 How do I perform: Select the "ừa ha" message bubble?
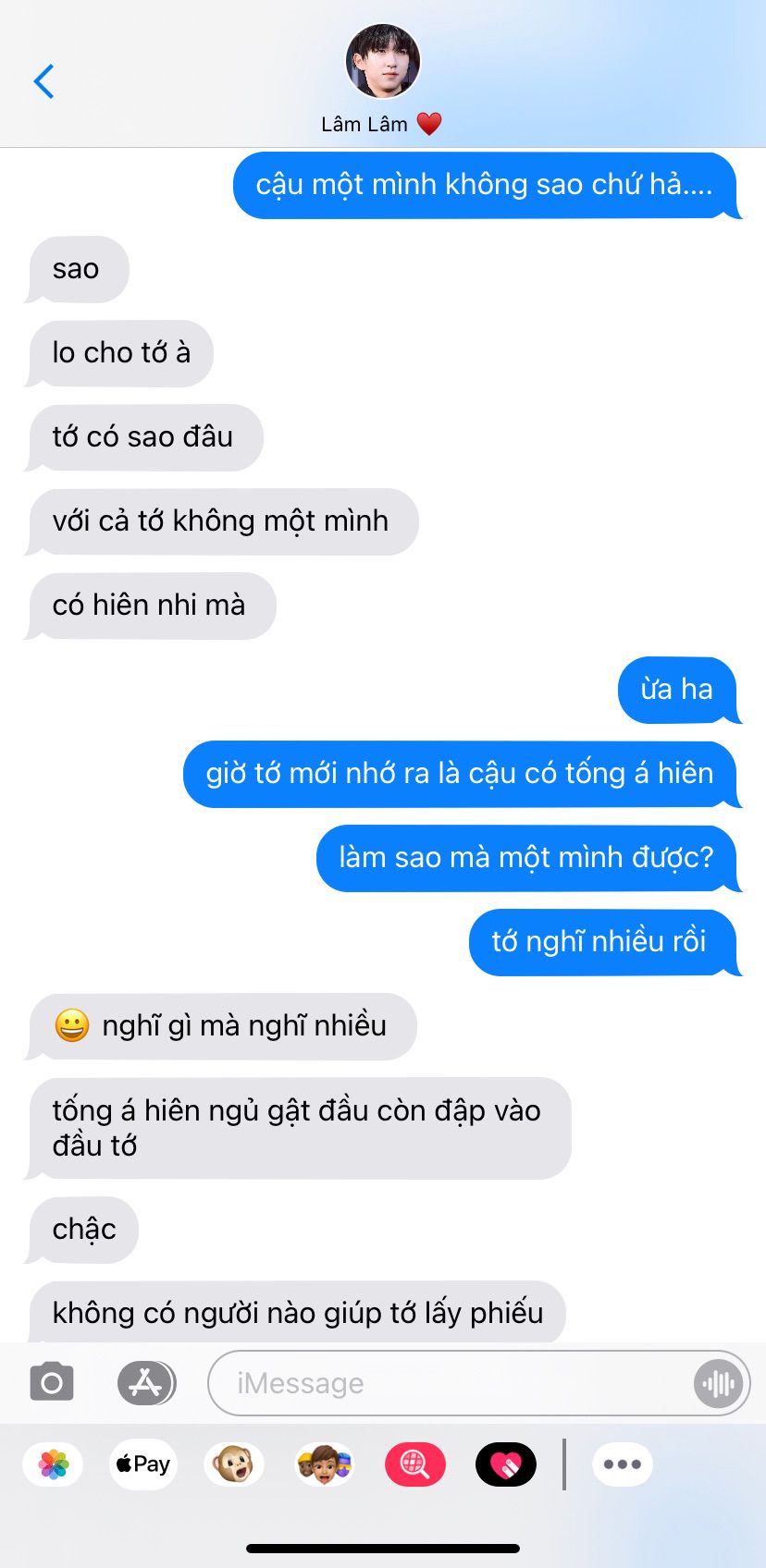coord(679,690)
